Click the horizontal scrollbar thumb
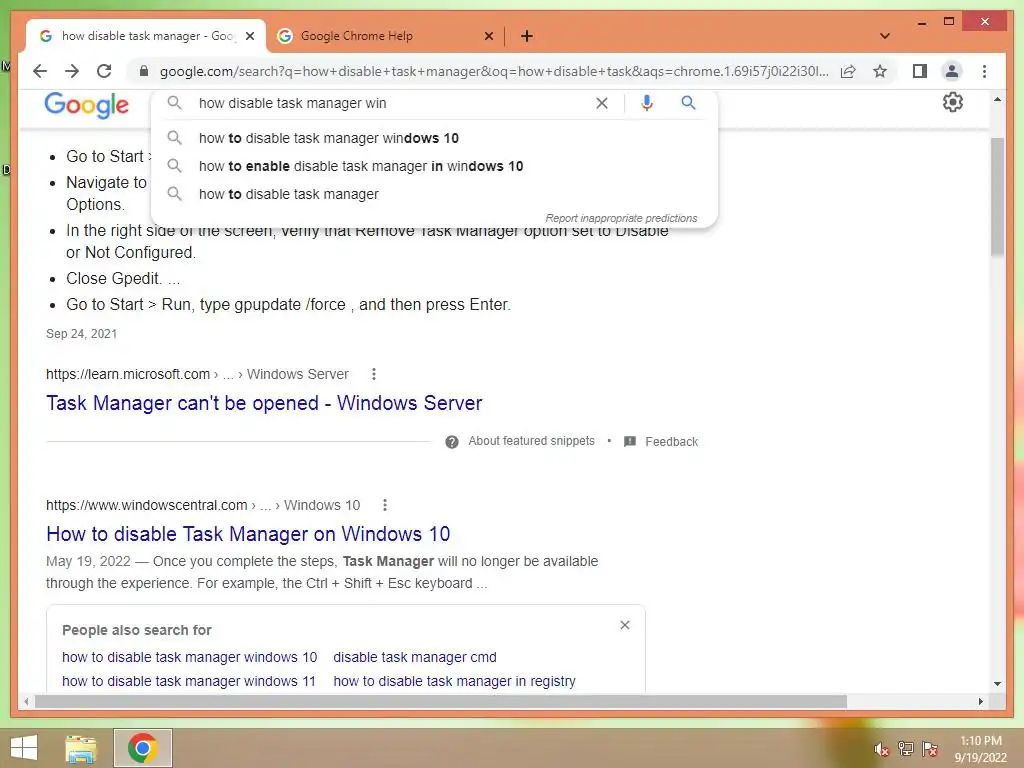Image resolution: width=1024 pixels, height=768 pixels. pyautogui.click(x=441, y=701)
